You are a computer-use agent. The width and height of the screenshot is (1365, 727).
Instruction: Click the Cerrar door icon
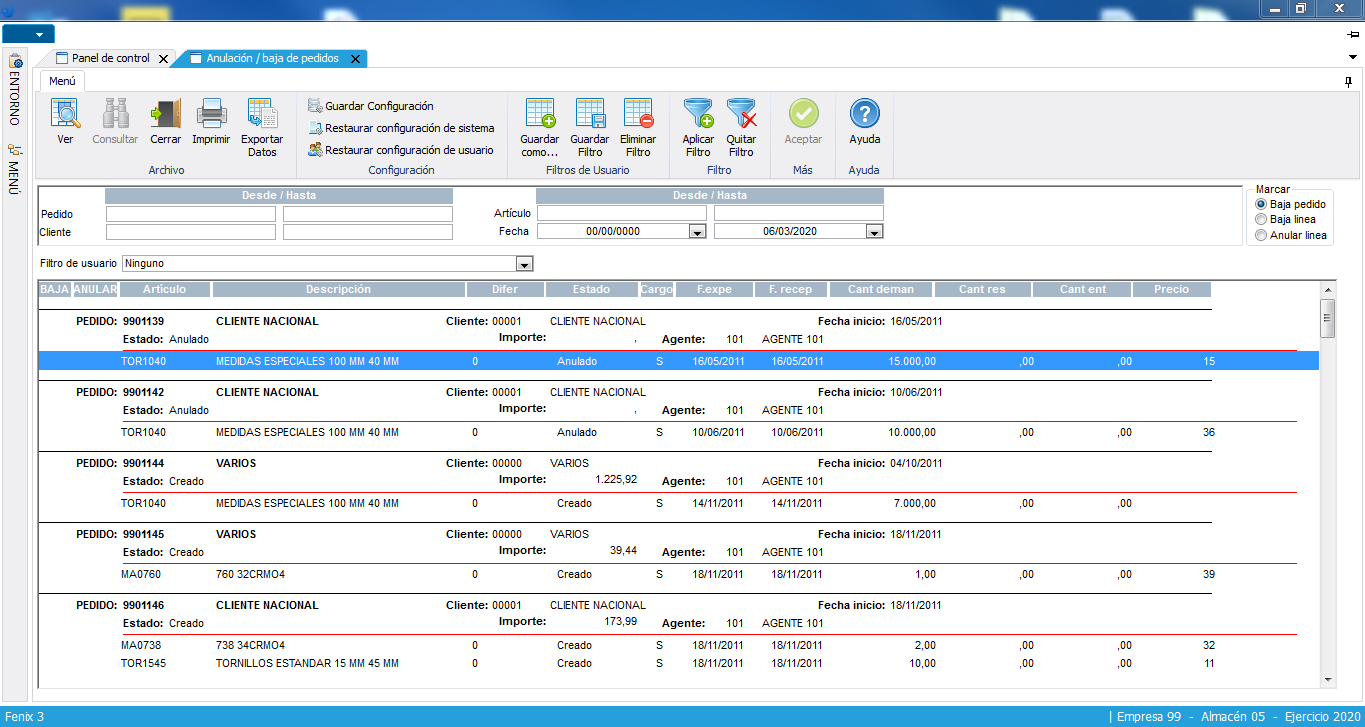165,114
